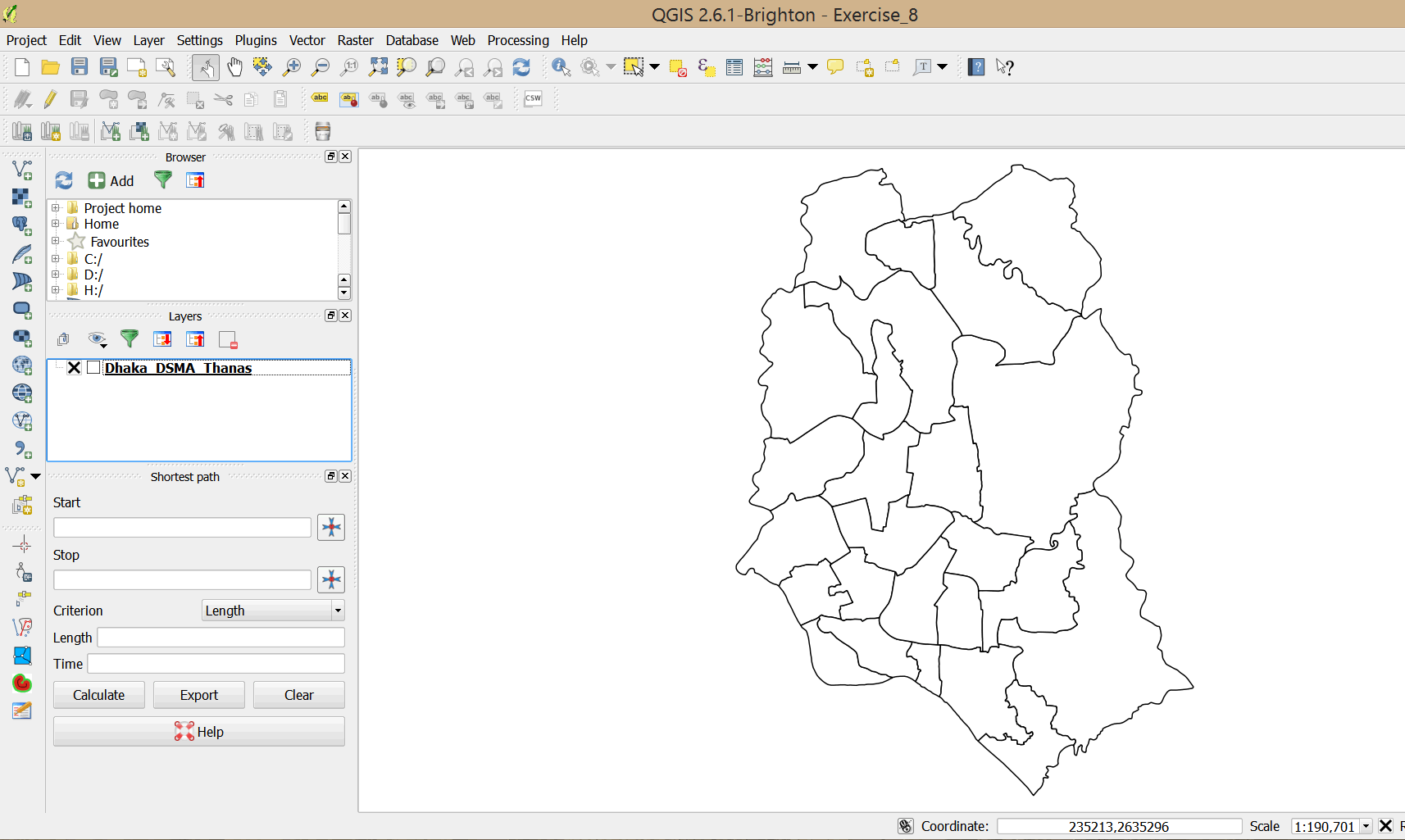1405x840 pixels.
Task: Open the Layer menu
Action: pyautogui.click(x=148, y=40)
